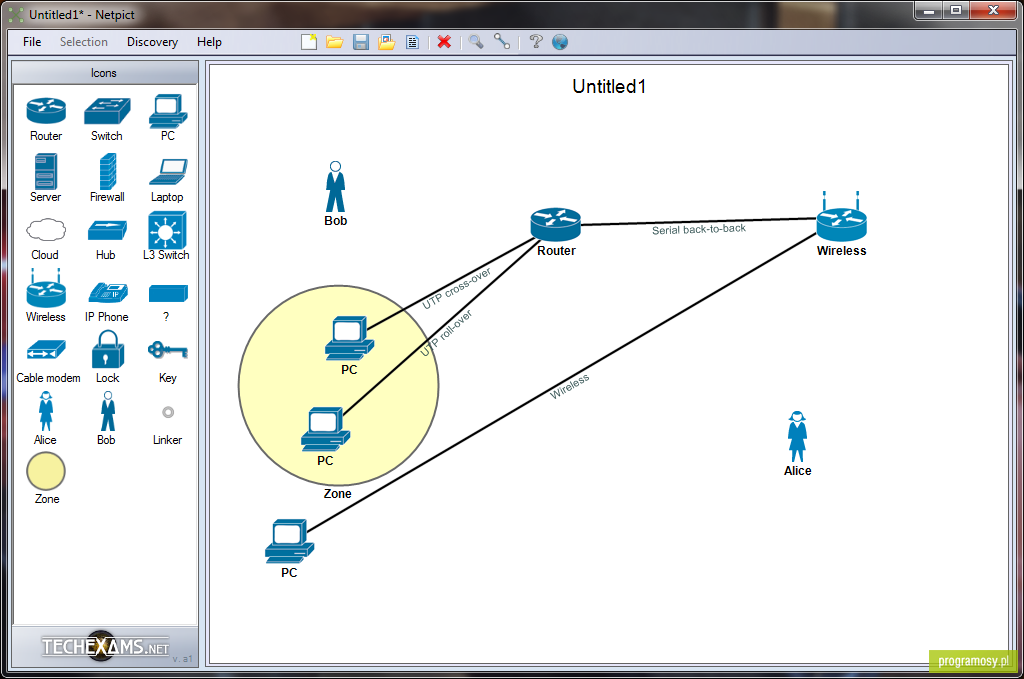Click the 'Untitled1' diagram title on canvas
Image resolution: width=1024 pixels, height=679 pixels.
pos(609,86)
